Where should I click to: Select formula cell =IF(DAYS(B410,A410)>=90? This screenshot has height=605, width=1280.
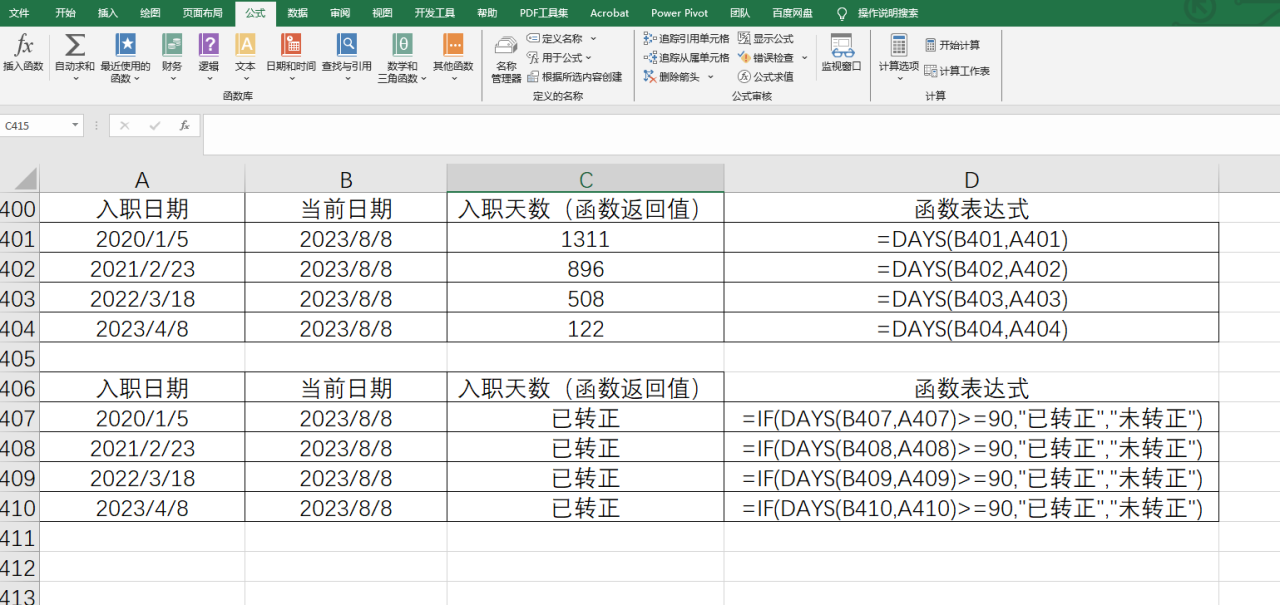(972, 507)
